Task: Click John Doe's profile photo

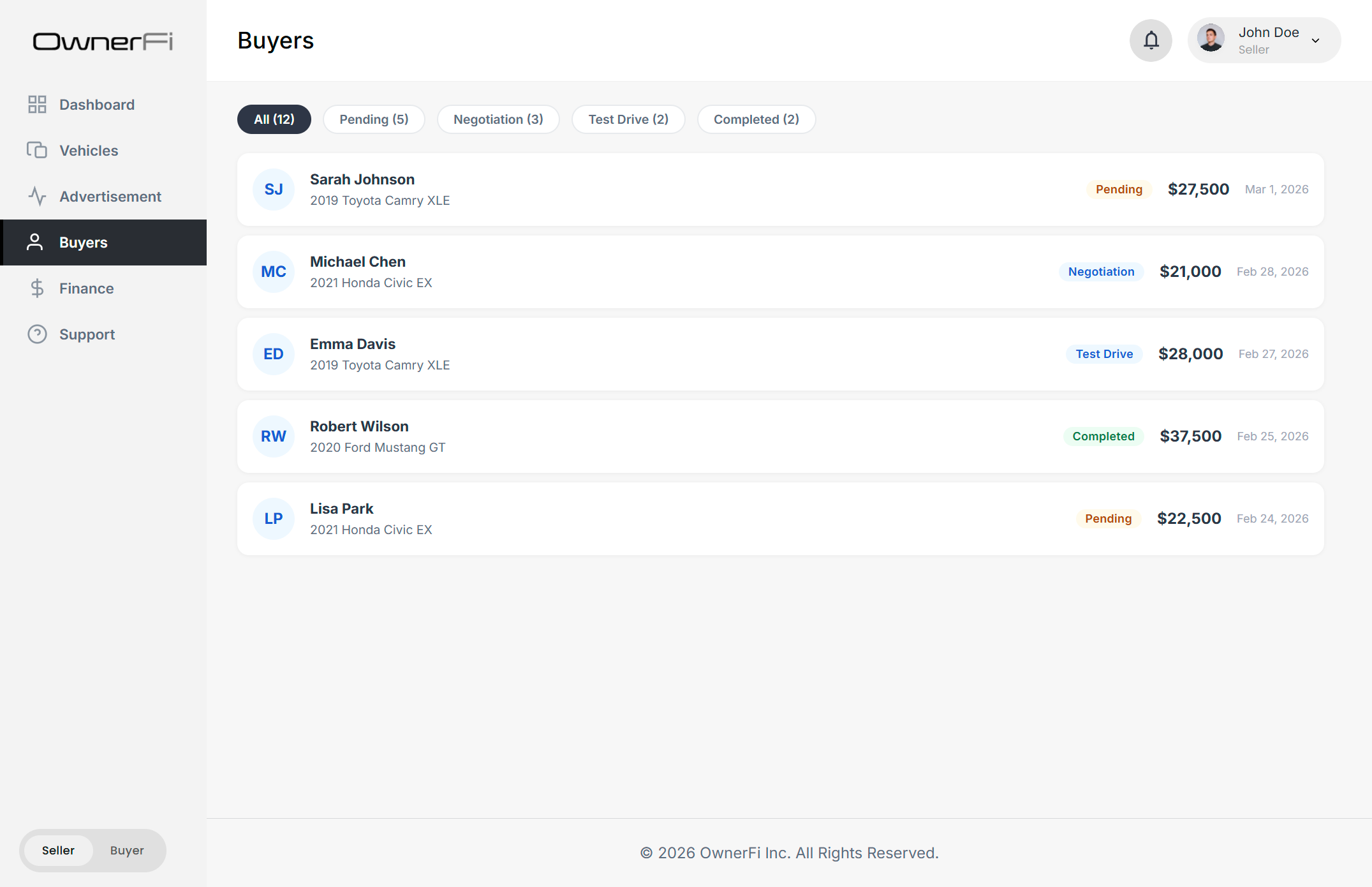Action: point(1211,38)
